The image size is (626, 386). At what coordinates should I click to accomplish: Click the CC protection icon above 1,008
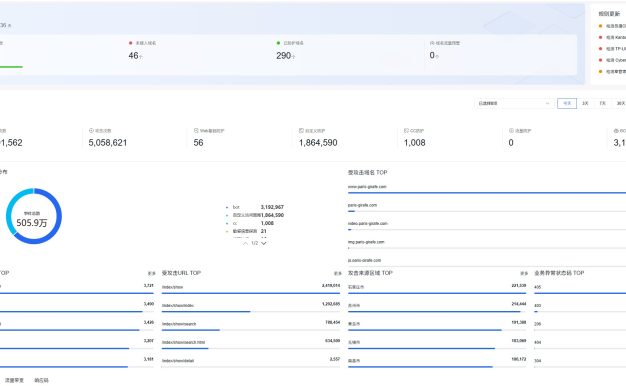pos(406,131)
